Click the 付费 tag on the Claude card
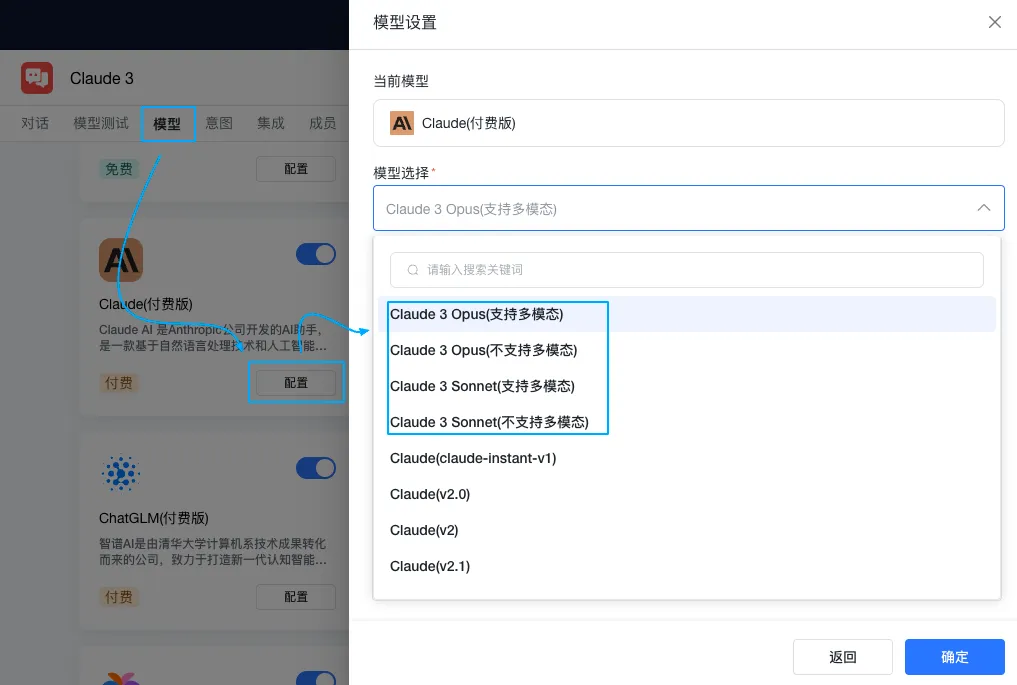Viewport: 1017px width, 685px height. point(119,383)
